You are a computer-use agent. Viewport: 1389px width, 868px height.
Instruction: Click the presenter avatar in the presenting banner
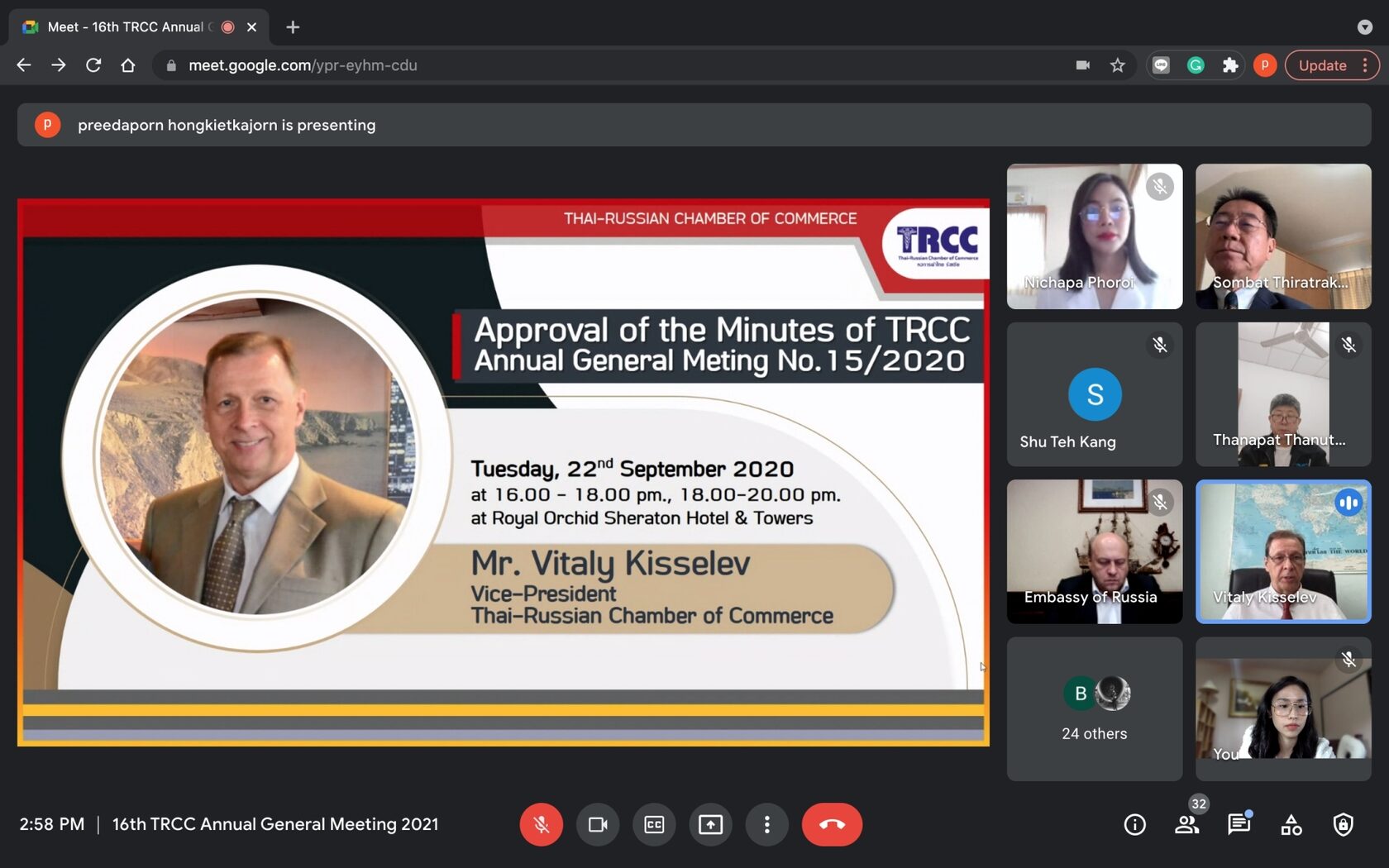pos(47,125)
